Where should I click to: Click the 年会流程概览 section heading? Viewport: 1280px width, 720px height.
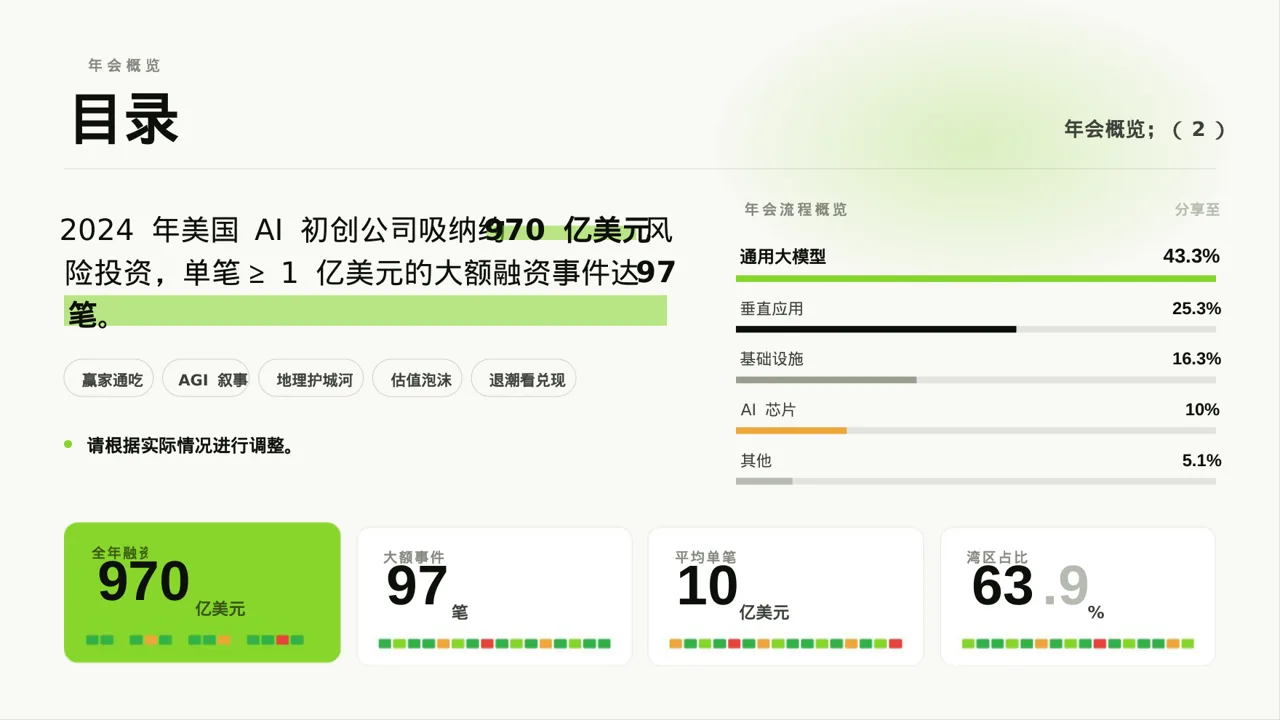click(x=796, y=210)
